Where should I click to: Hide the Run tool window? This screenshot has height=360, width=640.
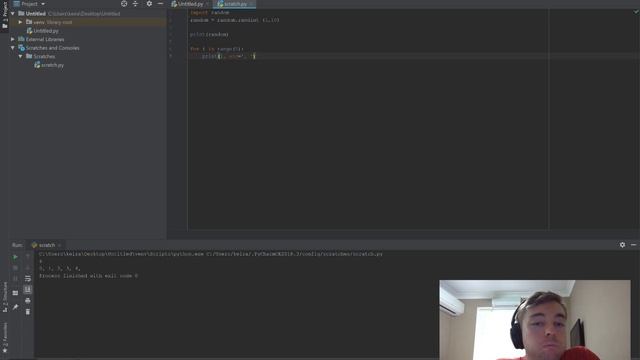(633, 245)
